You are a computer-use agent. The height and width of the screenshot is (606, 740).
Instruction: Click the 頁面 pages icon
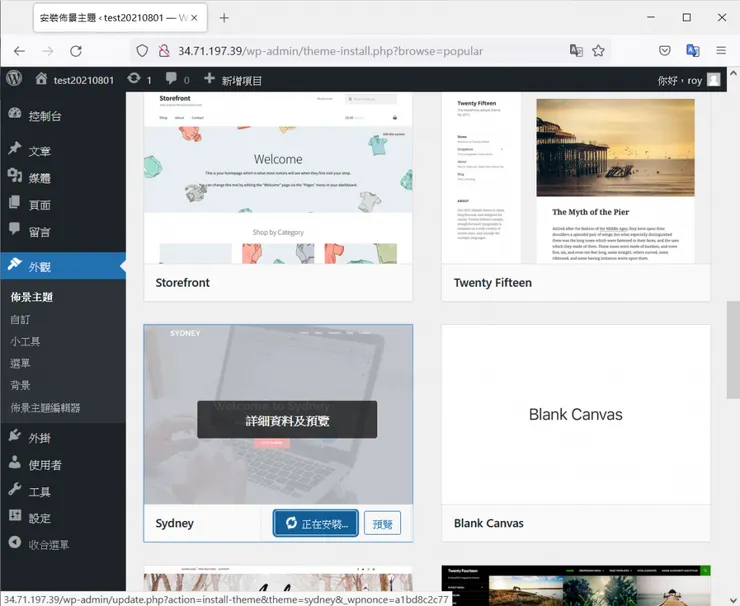click(15, 202)
